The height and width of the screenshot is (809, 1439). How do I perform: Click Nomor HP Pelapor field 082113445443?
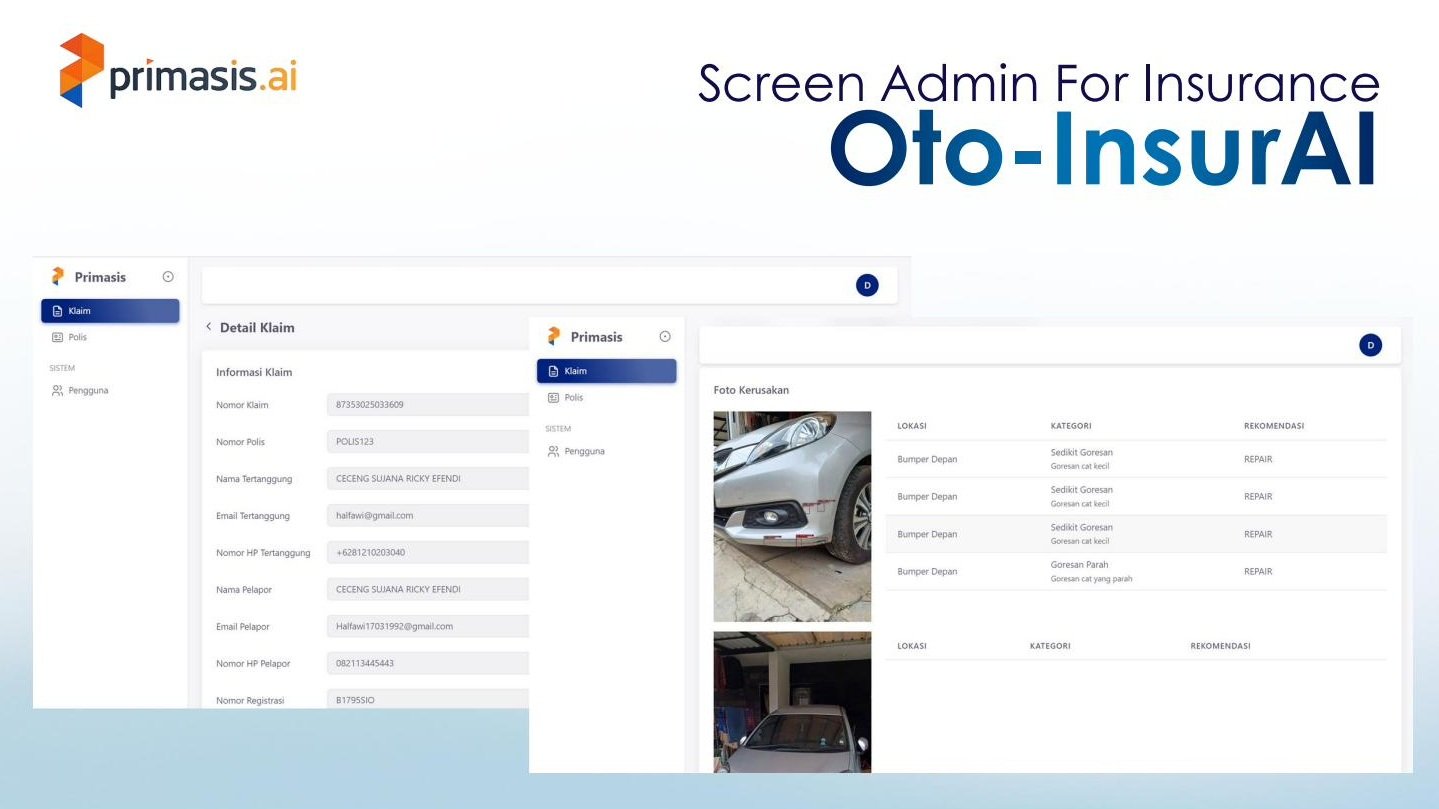point(428,664)
